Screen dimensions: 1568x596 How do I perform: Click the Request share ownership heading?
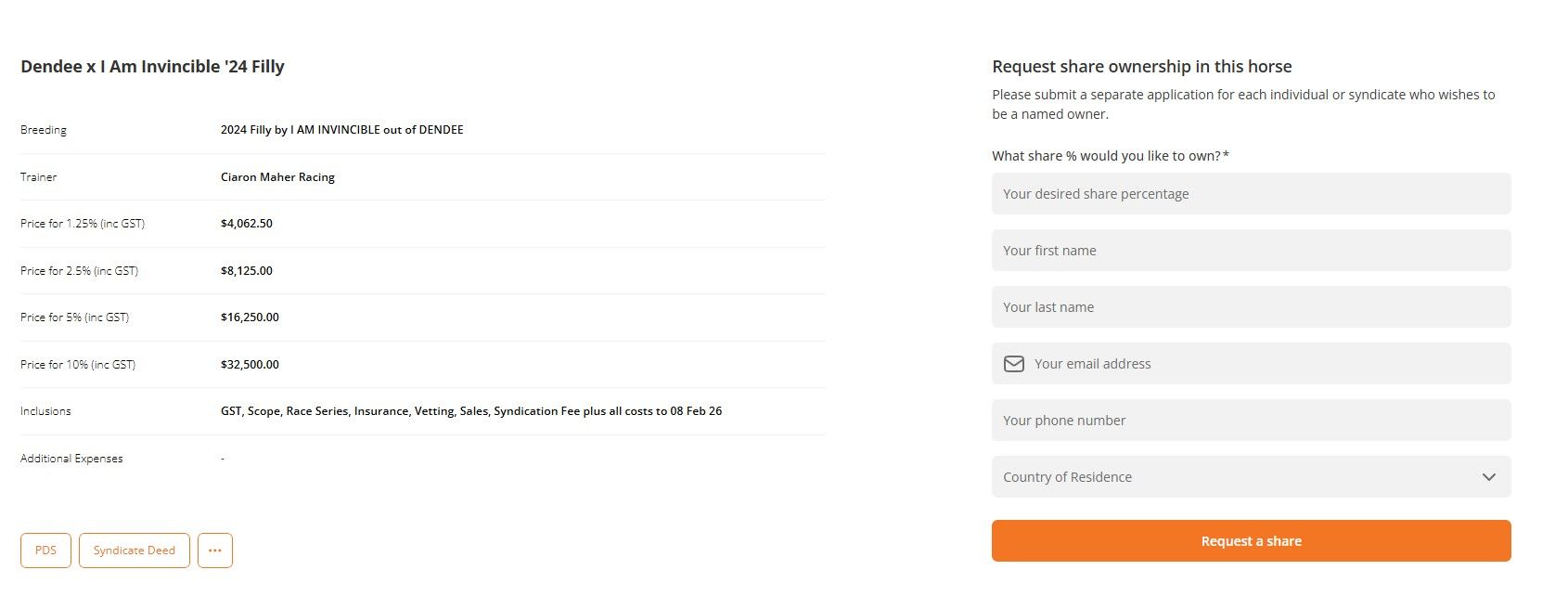1141,67
